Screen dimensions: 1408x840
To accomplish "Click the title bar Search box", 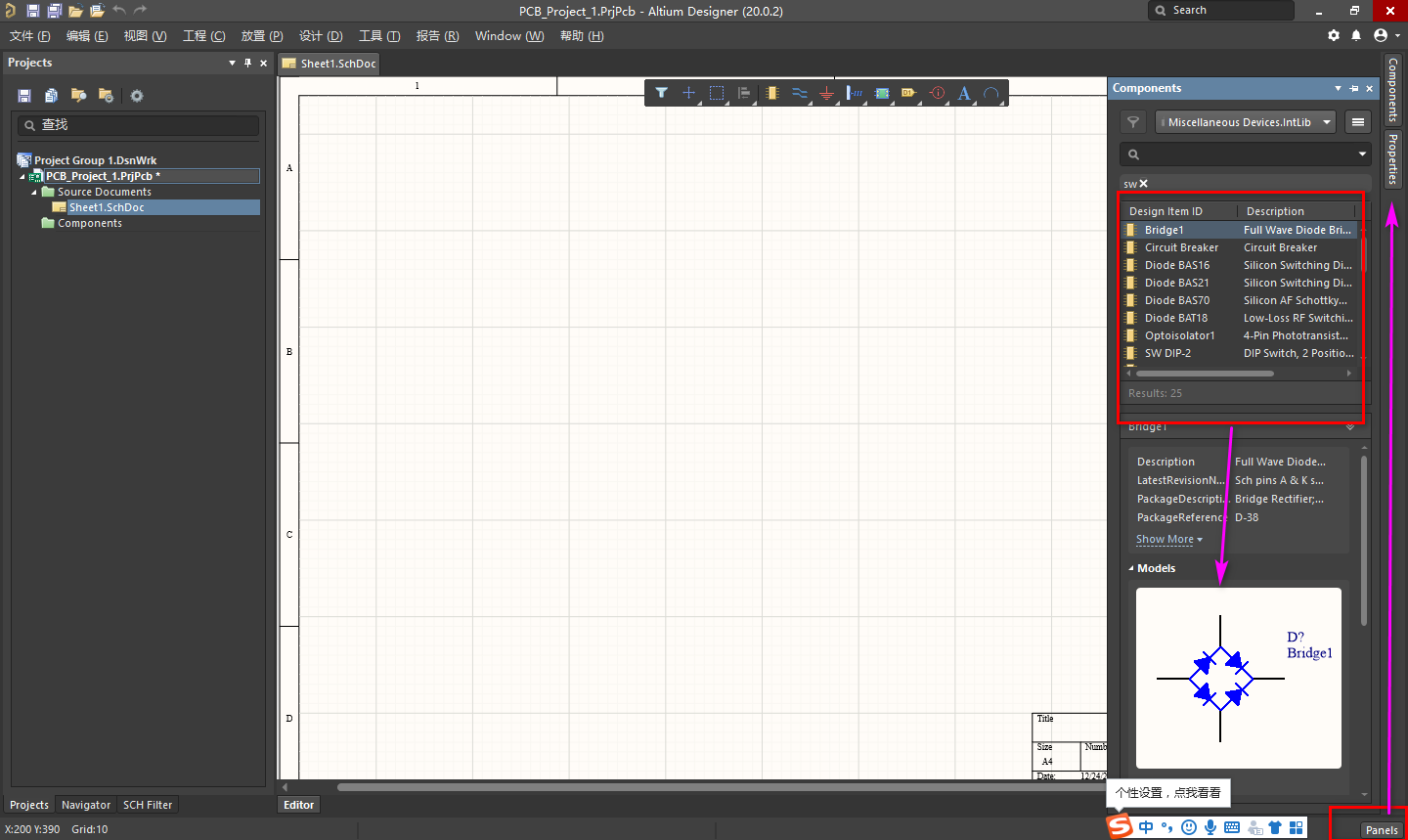I will pos(1221,10).
